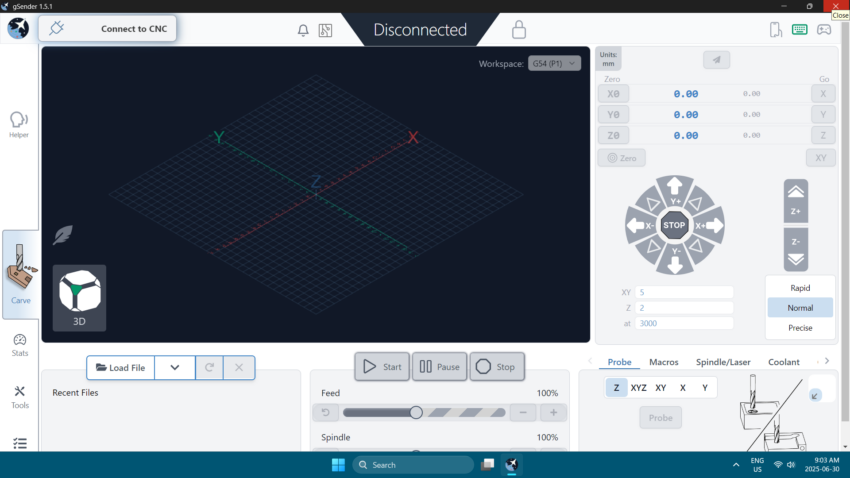Click the reload file icon
The image size is (850, 478).
tap(209, 367)
